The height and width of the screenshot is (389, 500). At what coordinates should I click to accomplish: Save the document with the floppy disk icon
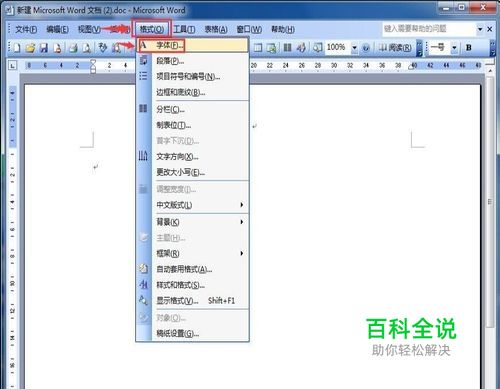[44, 48]
